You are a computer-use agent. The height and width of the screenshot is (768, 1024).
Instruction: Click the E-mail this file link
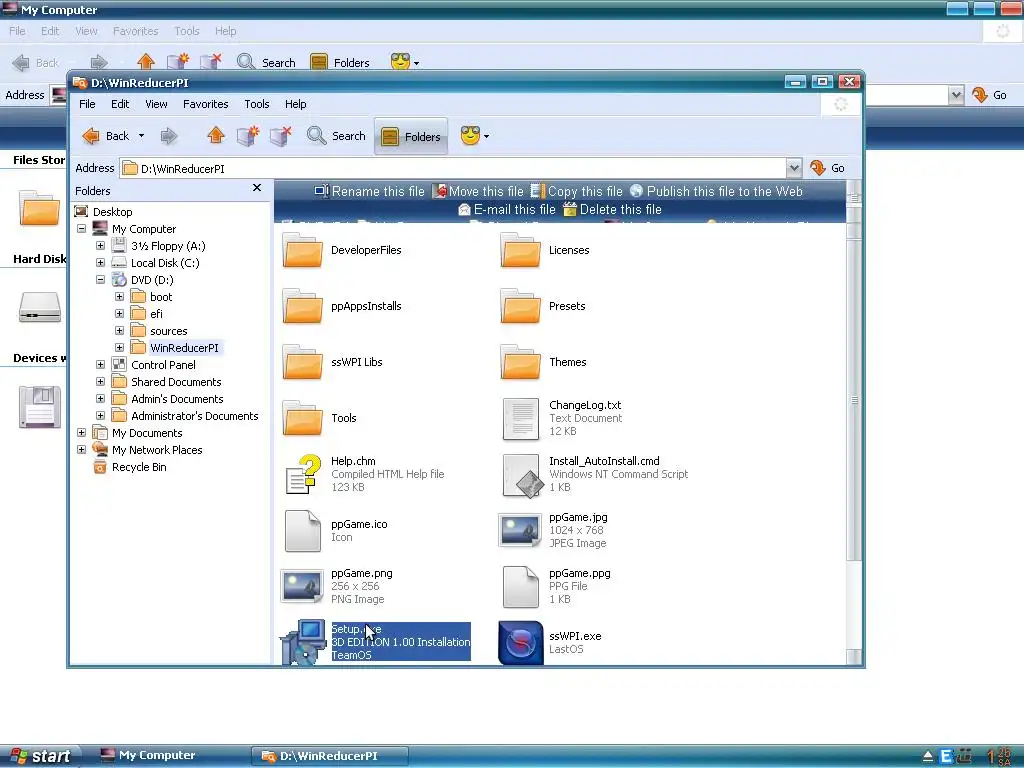507,210
